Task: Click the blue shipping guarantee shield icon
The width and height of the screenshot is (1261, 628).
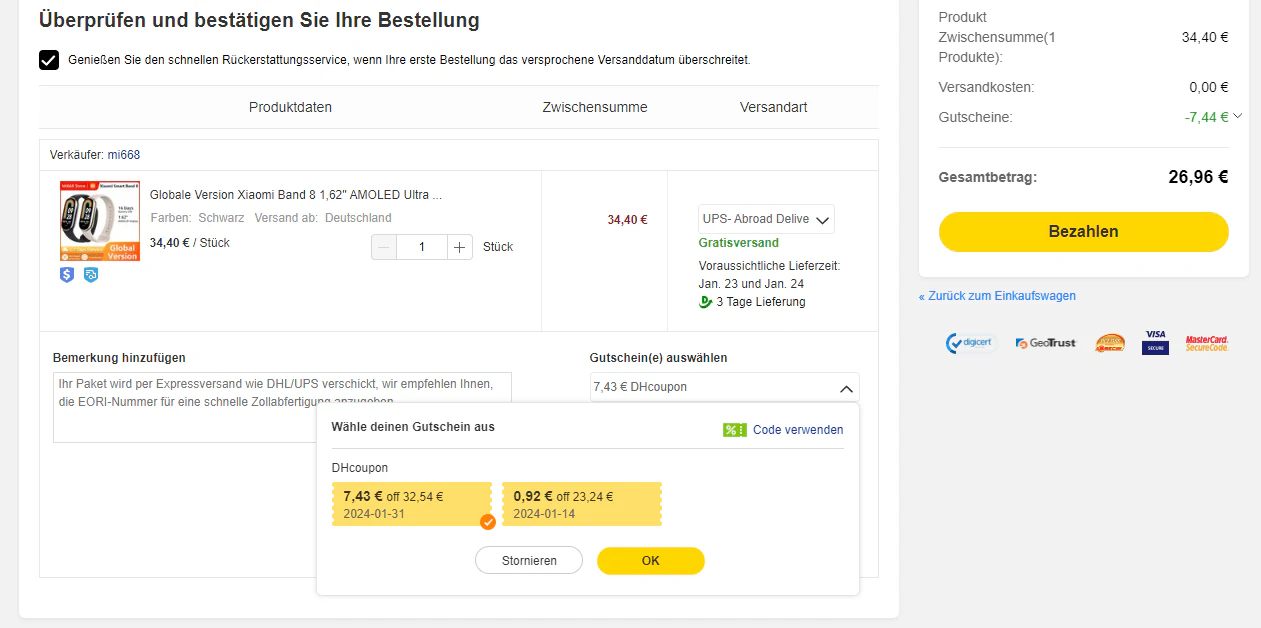Action: point(90,274)
